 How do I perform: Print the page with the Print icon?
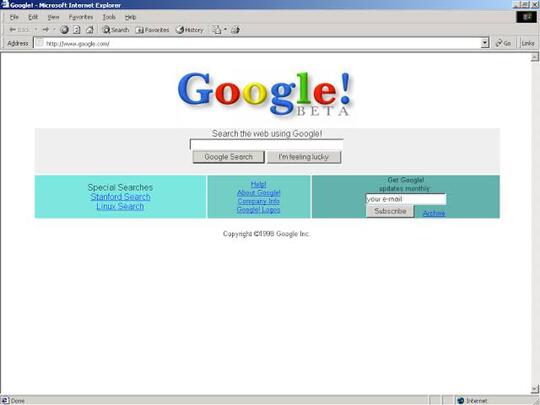(x=235, y=30)
